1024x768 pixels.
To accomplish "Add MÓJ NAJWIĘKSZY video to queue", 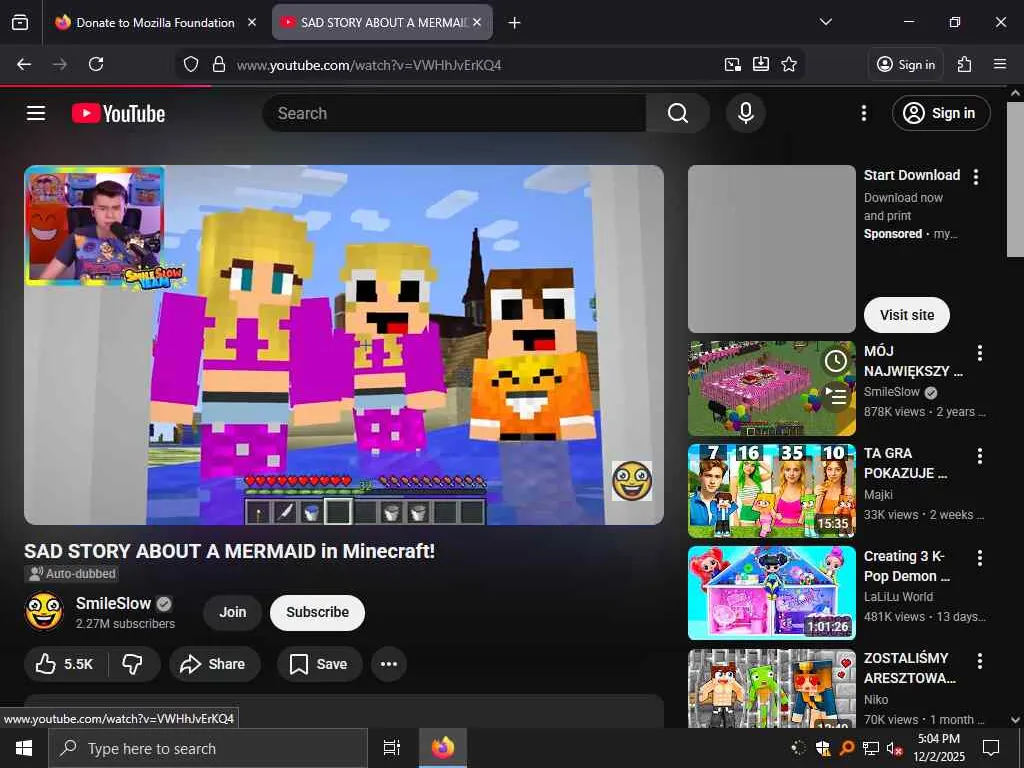I will [x=835, y=394].
